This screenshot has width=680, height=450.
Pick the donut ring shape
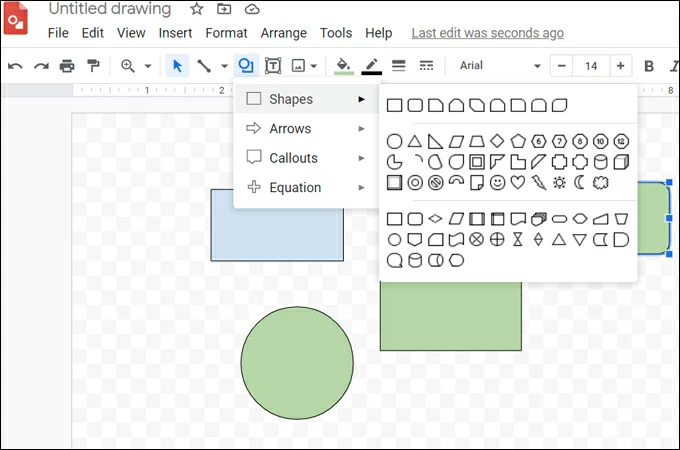[x=415, y=183]
